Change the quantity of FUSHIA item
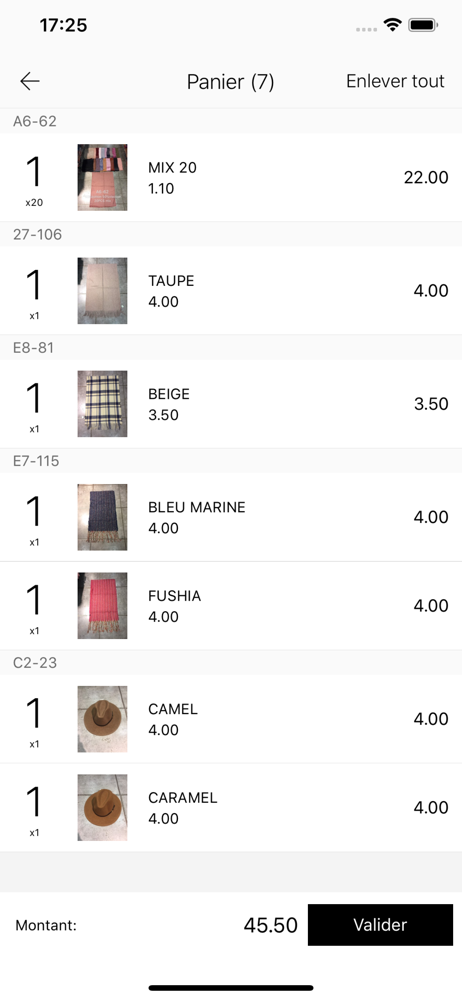 tap(34, 607)
